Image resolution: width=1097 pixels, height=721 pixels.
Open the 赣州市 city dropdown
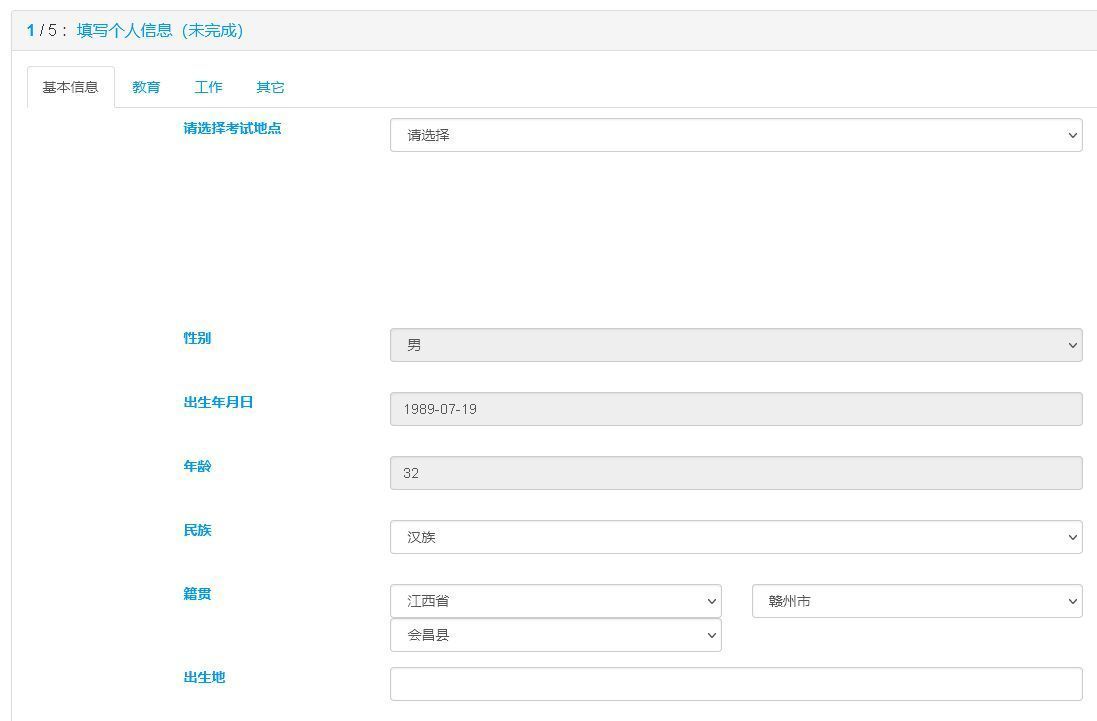(x=916, y=601)
